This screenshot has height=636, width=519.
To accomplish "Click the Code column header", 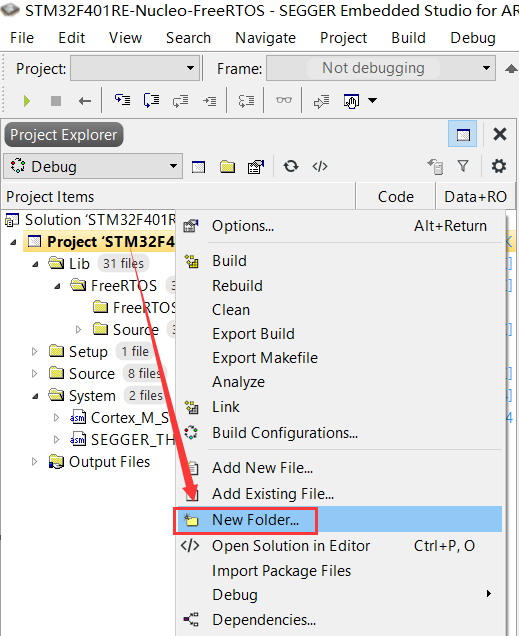I will 396,197.
